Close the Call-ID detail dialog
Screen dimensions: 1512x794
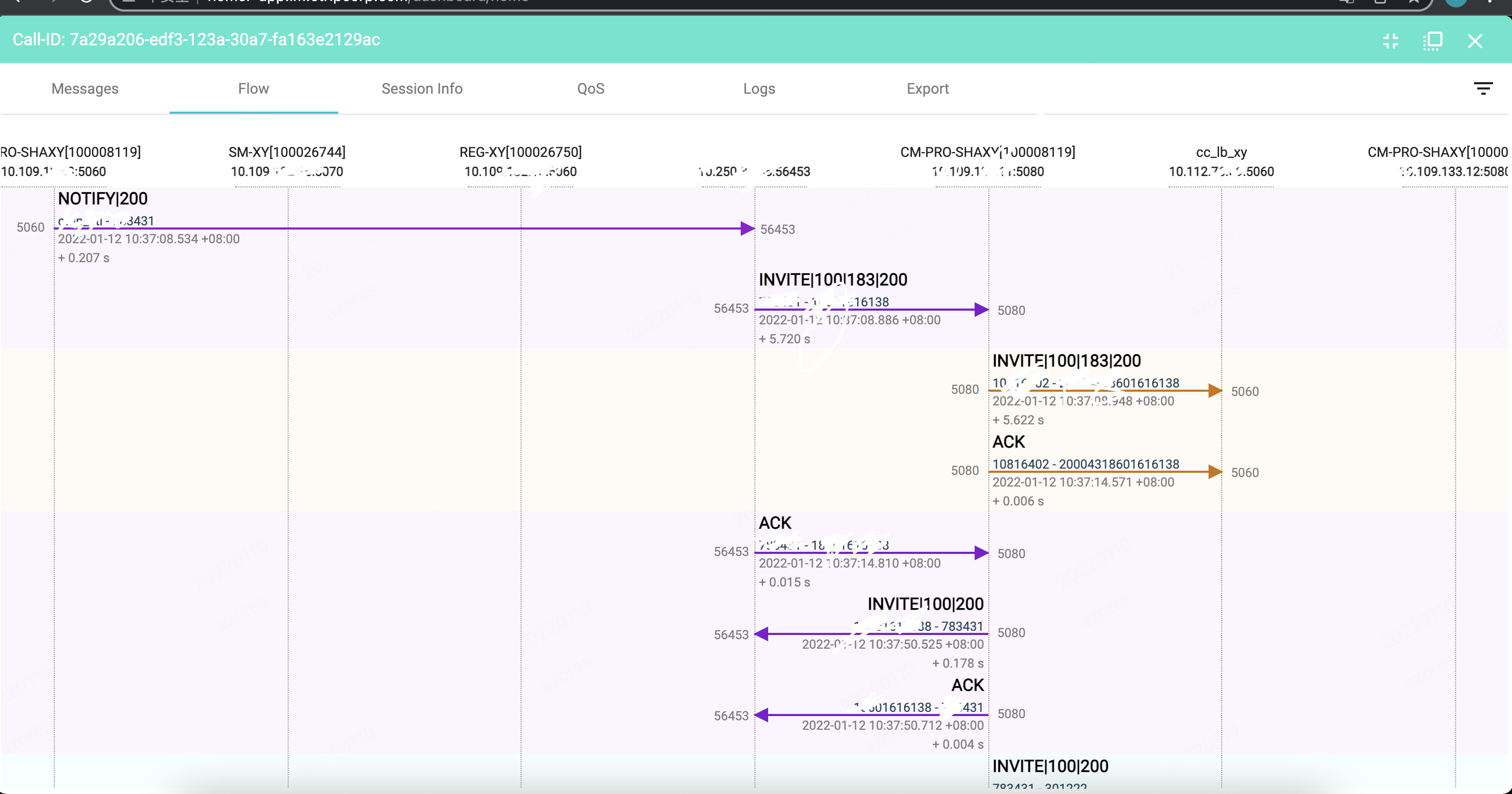1476,41
